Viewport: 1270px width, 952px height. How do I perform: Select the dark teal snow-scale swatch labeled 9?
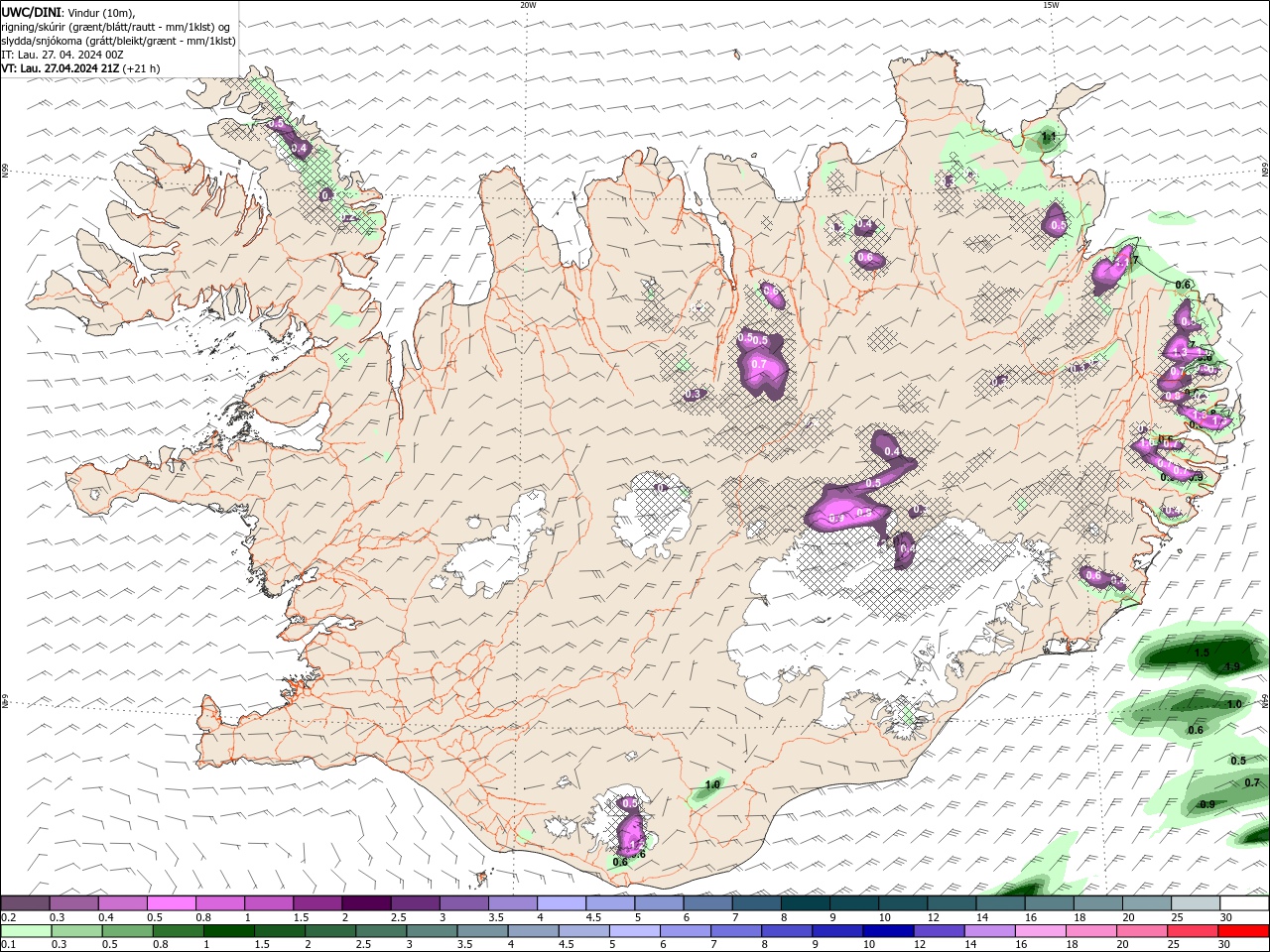click(x=854, y=903)
